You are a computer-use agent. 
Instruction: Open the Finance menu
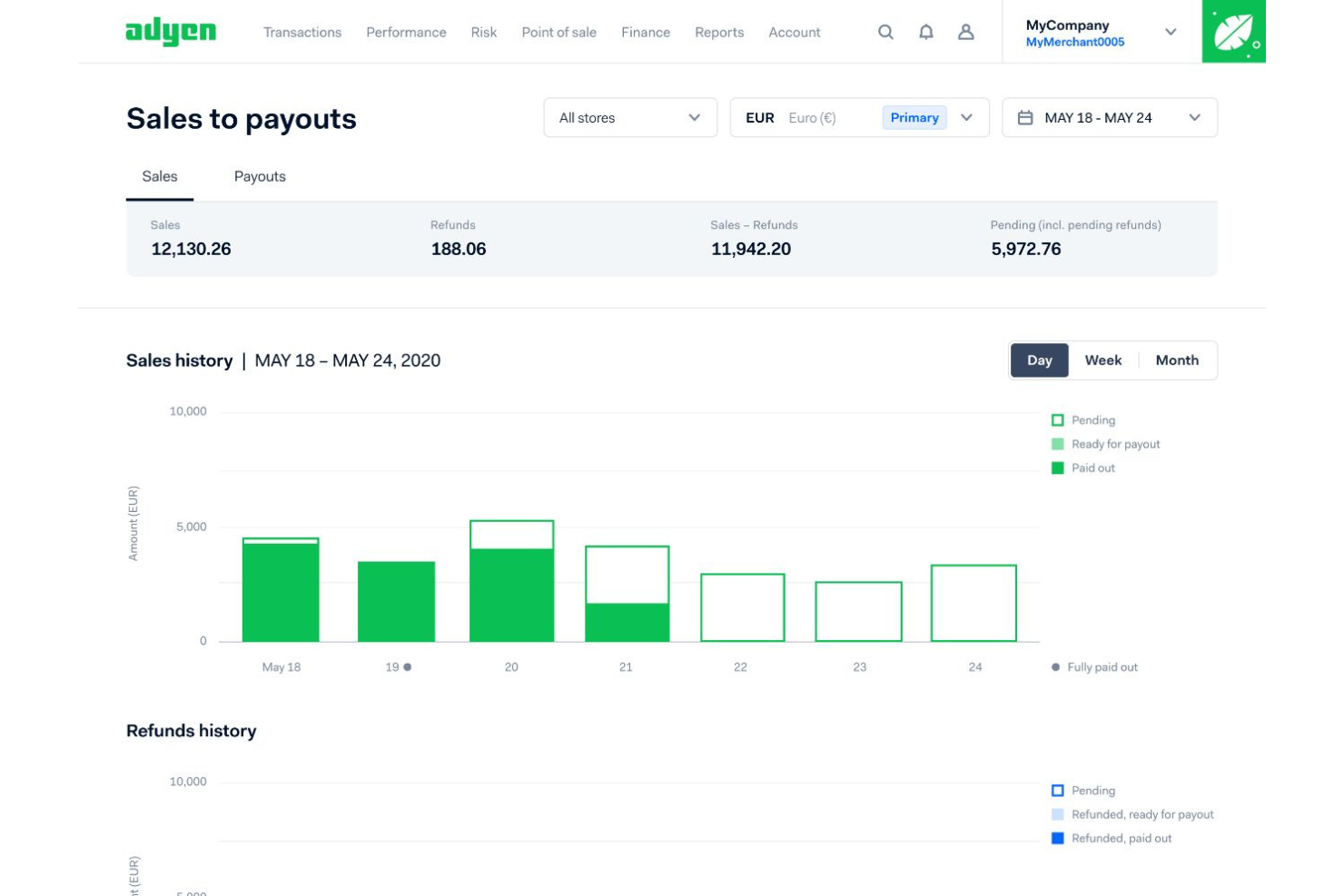(646, 32)
